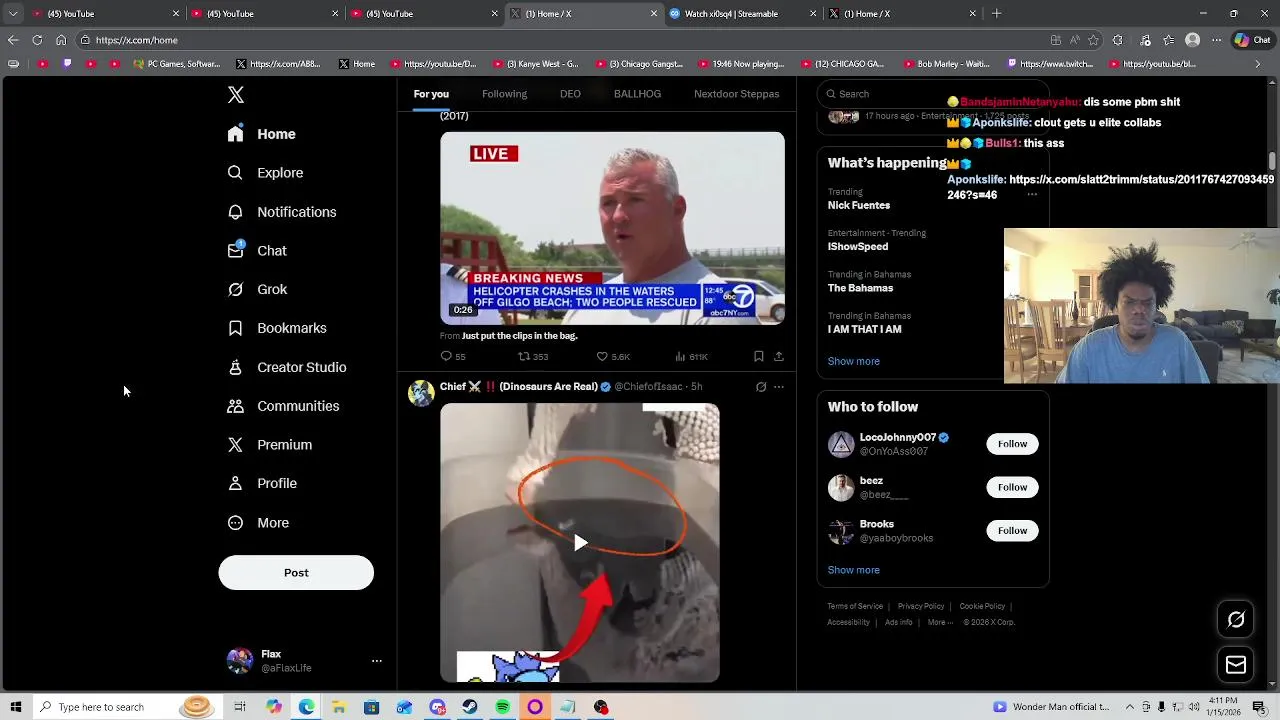This screenshot has width=1280, height=720.
Task: Open floating Grok button at bottom right
Action: (x=1236, y=620)
